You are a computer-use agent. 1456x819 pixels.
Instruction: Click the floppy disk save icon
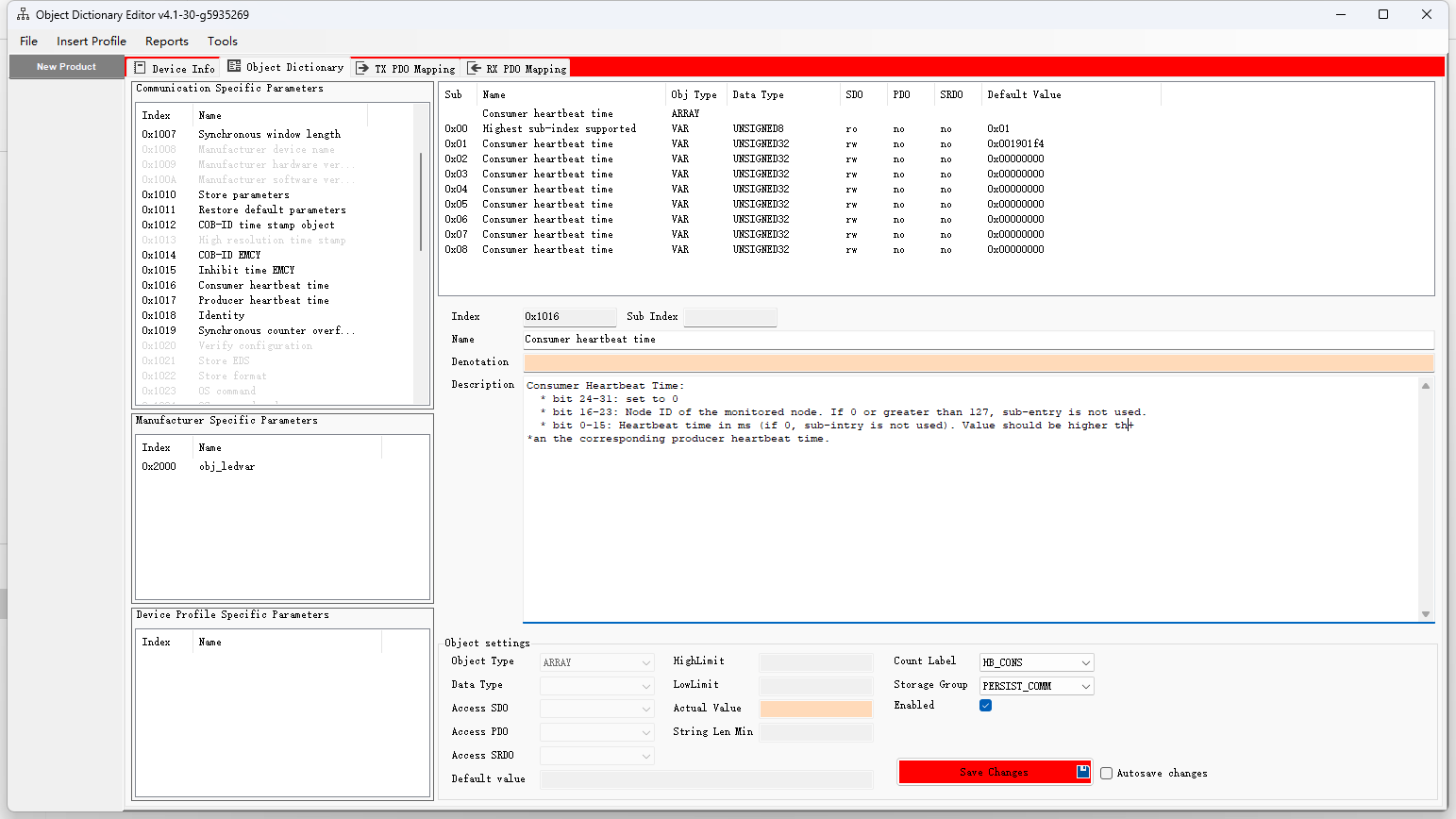click(x=1082, y=772)
